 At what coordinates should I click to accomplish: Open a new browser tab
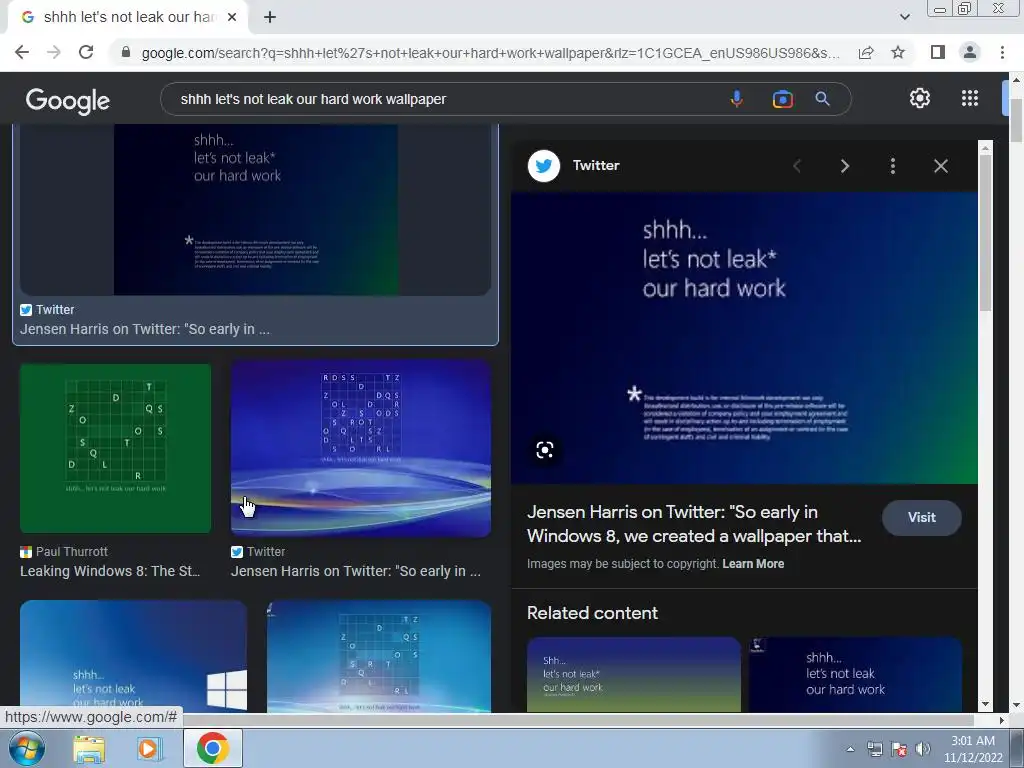click(x=270, y=18)
